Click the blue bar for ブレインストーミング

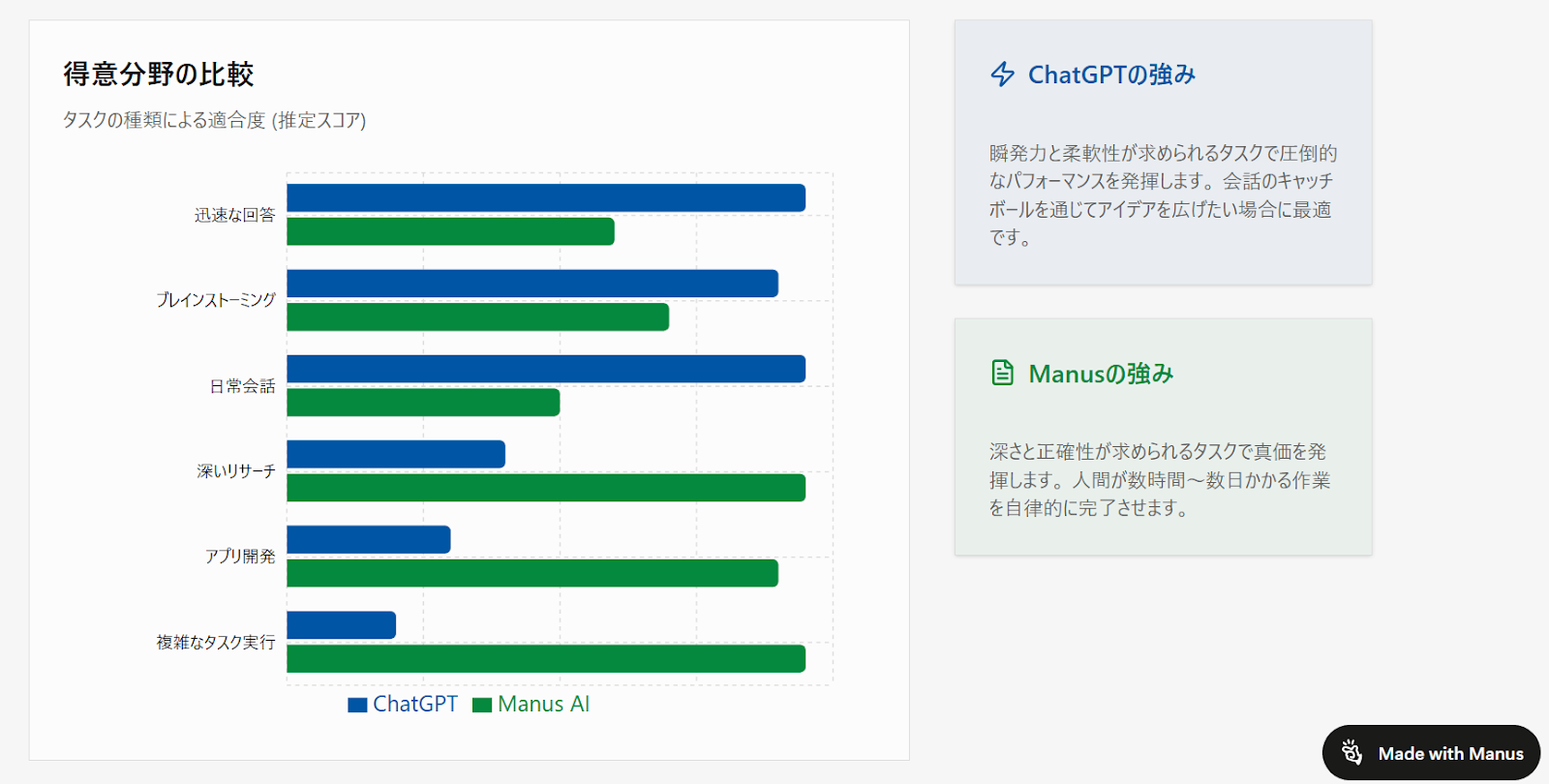tap(532, 284)
